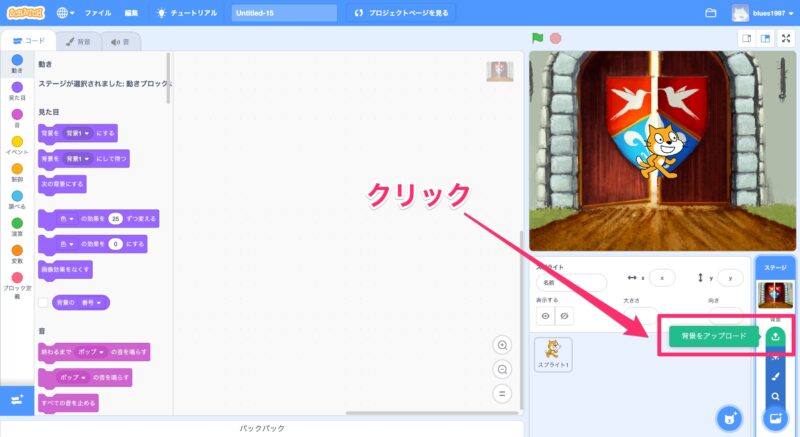The height and width of the screenshot is (437, 800).
Task: Open the globe language dropdown
Action: pos(66,13)
